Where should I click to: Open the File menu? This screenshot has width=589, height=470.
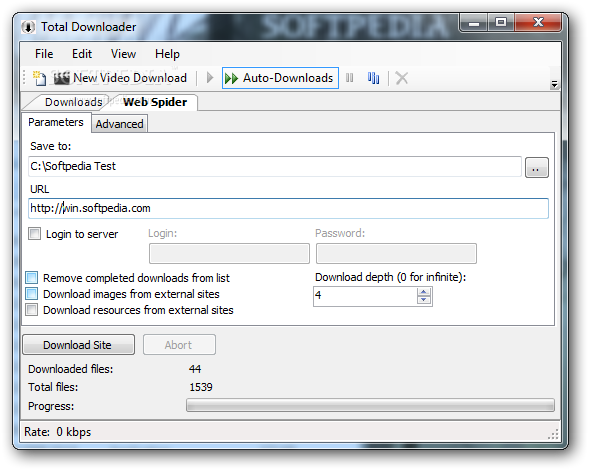point(44,54)
